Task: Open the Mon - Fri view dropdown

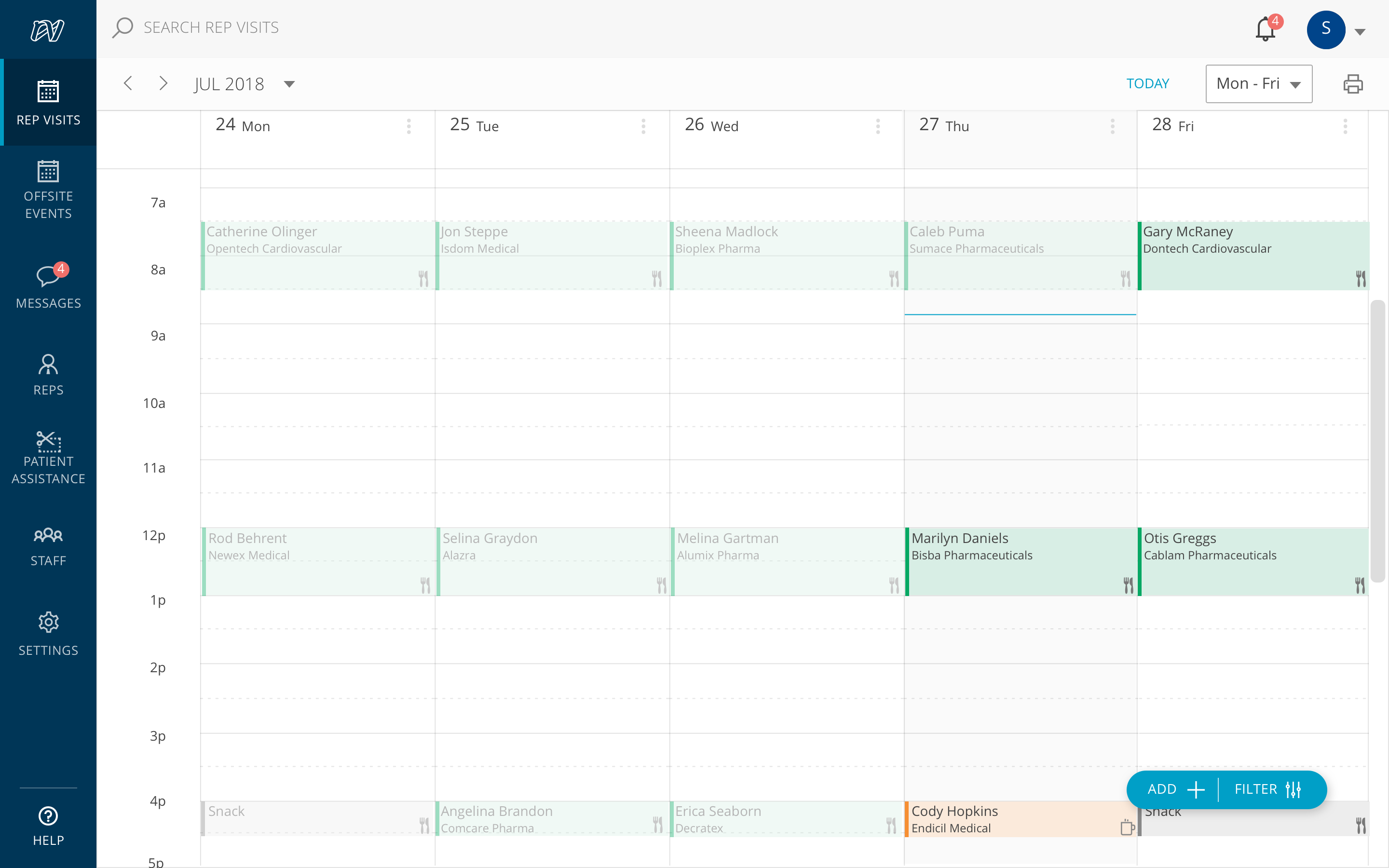Action: pyautogui.click(x=1258, y=84)
